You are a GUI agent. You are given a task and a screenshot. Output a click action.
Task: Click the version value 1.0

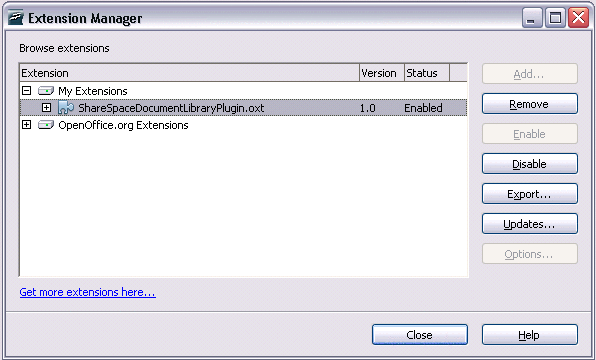coord(368,108)
